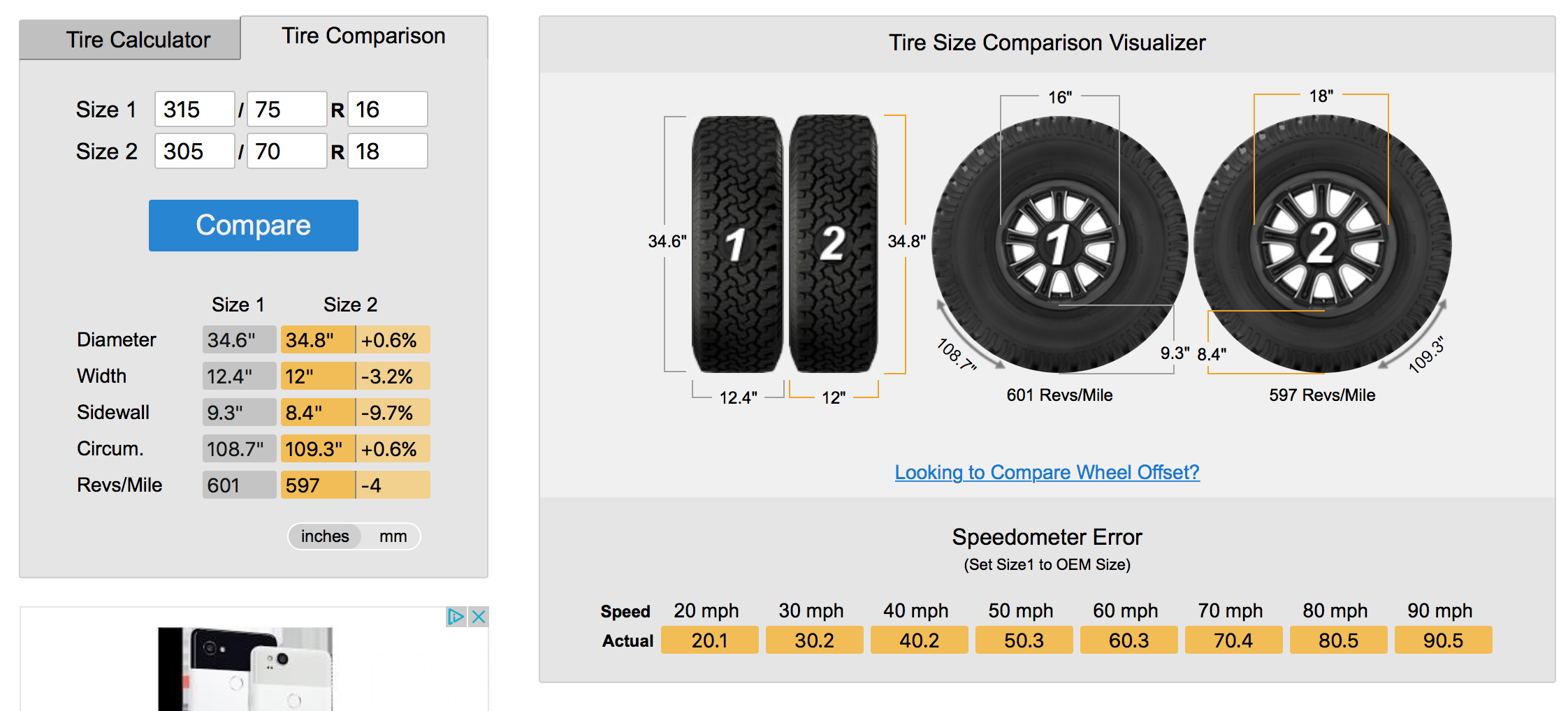
Task: Click the tire 2 tread image
Action: point(833,244)
